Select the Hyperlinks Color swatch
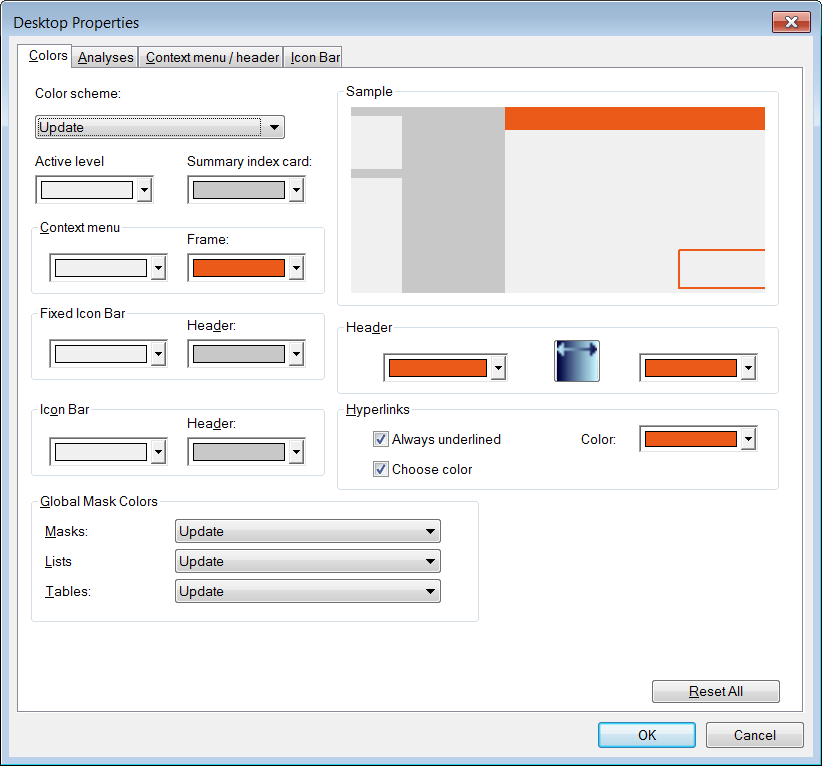The height and width of the screenshot is (766, 822). (690, 439)
